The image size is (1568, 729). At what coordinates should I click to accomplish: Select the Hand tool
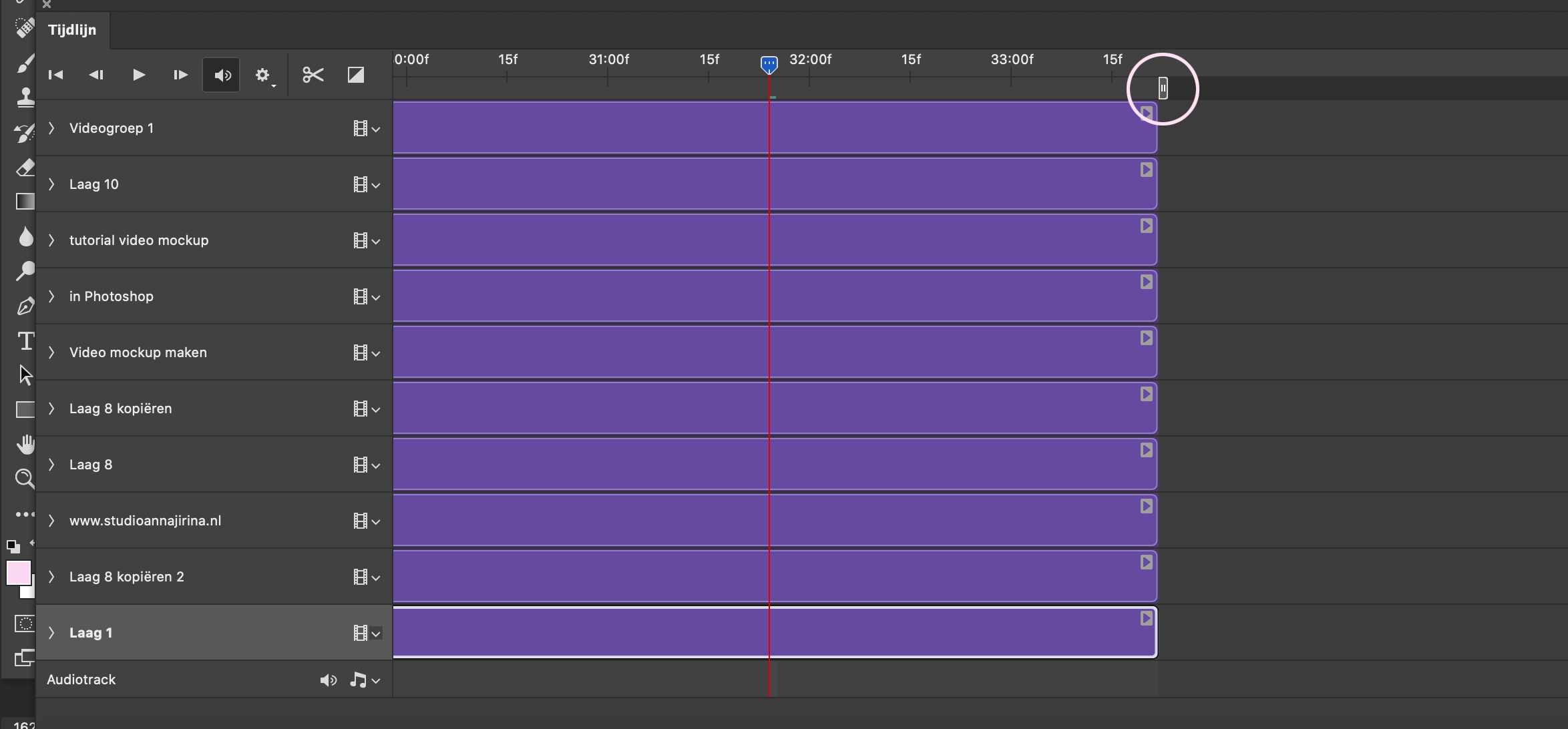click(25, 444)
